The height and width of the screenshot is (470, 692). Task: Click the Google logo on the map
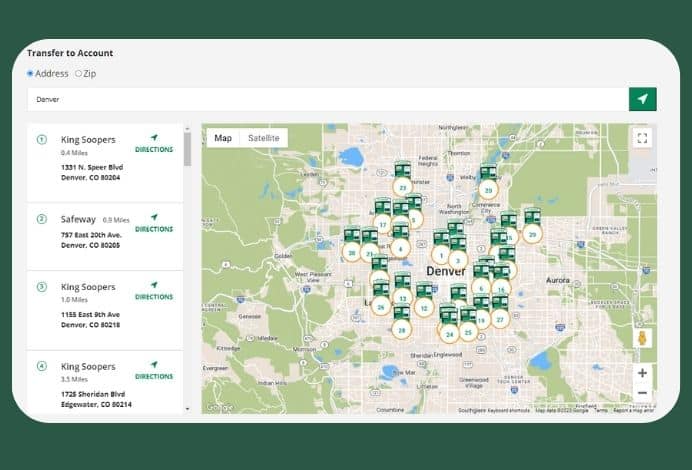pos(219,408)
